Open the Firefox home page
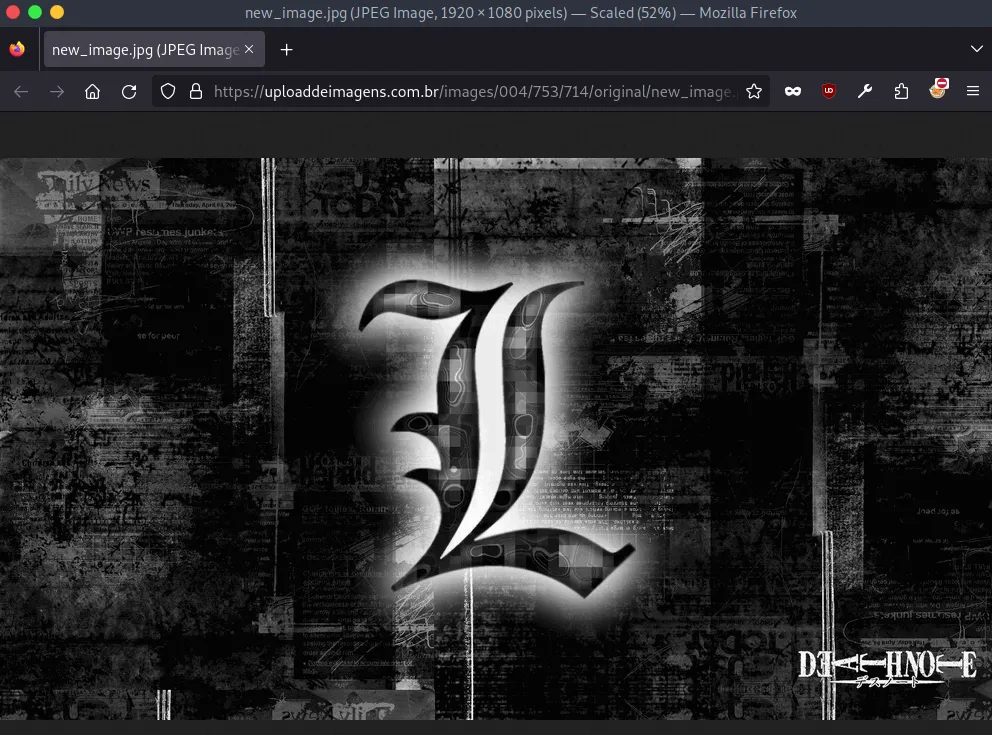The height and width of the screenshot is (735, 992). [x=93, y=91]
